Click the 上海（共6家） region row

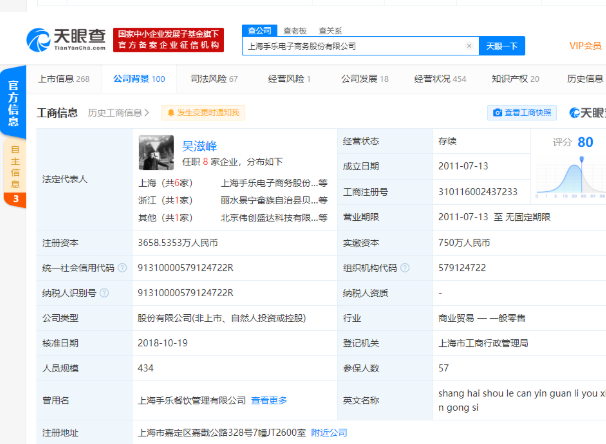(165, 183)
